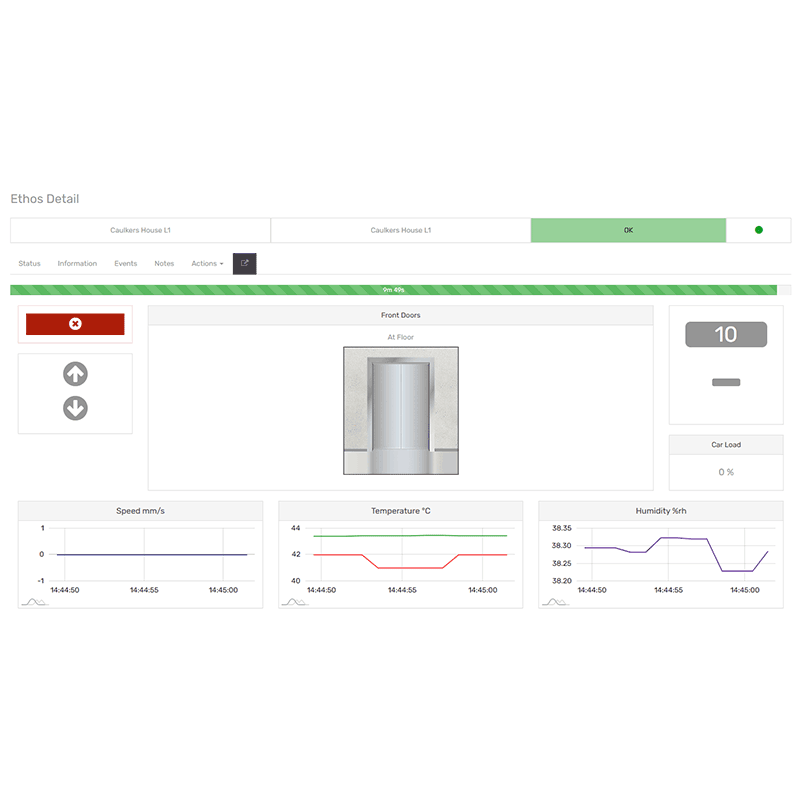Screen dimensions: 800x800
Task: Click the green status dot indicator
Action: pyautogui.click(x=758, y=230)
